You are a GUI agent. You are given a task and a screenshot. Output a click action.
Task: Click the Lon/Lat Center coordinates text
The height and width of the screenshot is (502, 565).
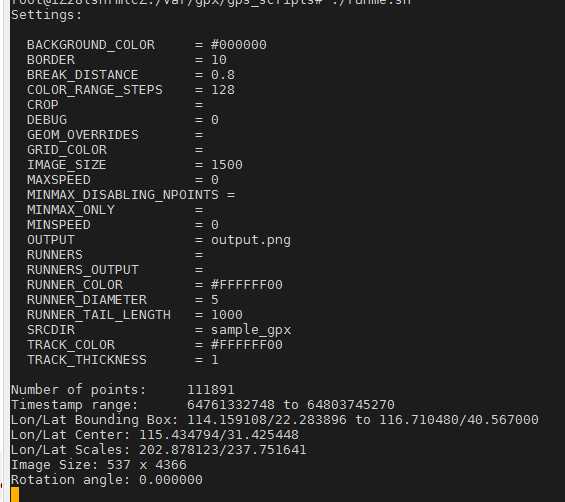point(219,435)
